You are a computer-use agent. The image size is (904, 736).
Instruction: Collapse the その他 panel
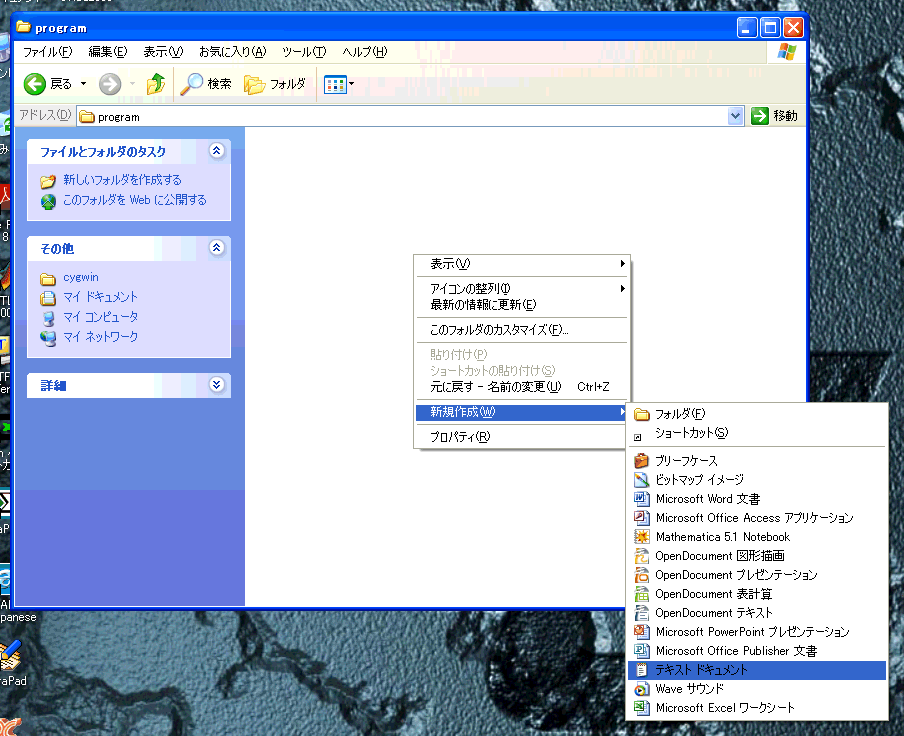tap(216, 248)
